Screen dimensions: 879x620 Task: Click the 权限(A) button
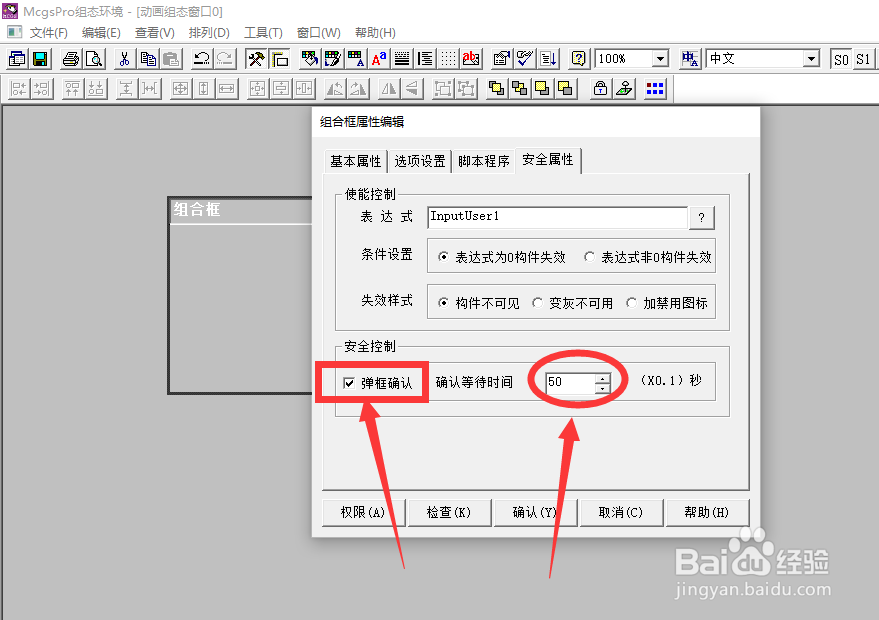click(x=363, y=512)
